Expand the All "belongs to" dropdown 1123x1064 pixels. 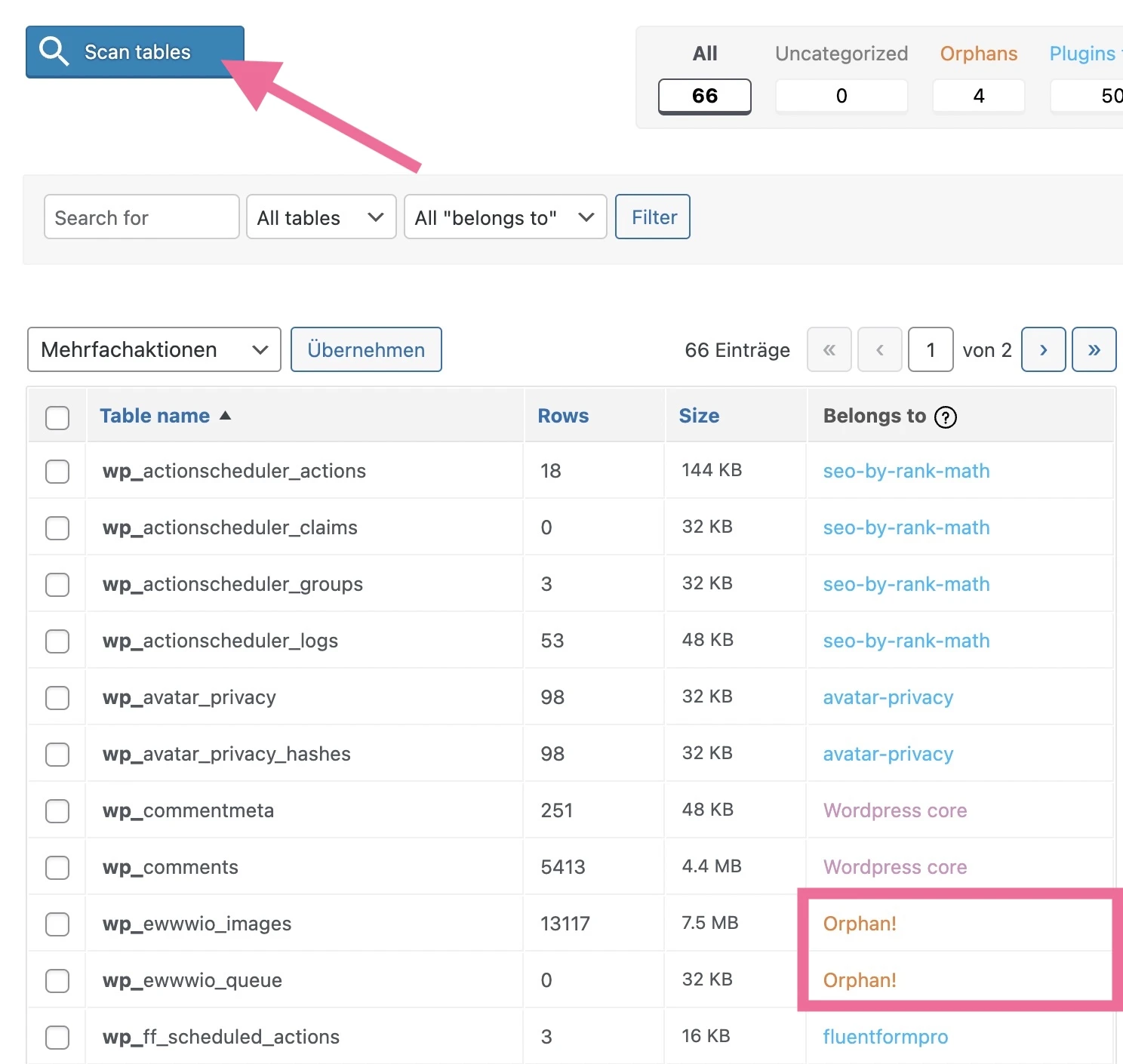pos(506,217)
